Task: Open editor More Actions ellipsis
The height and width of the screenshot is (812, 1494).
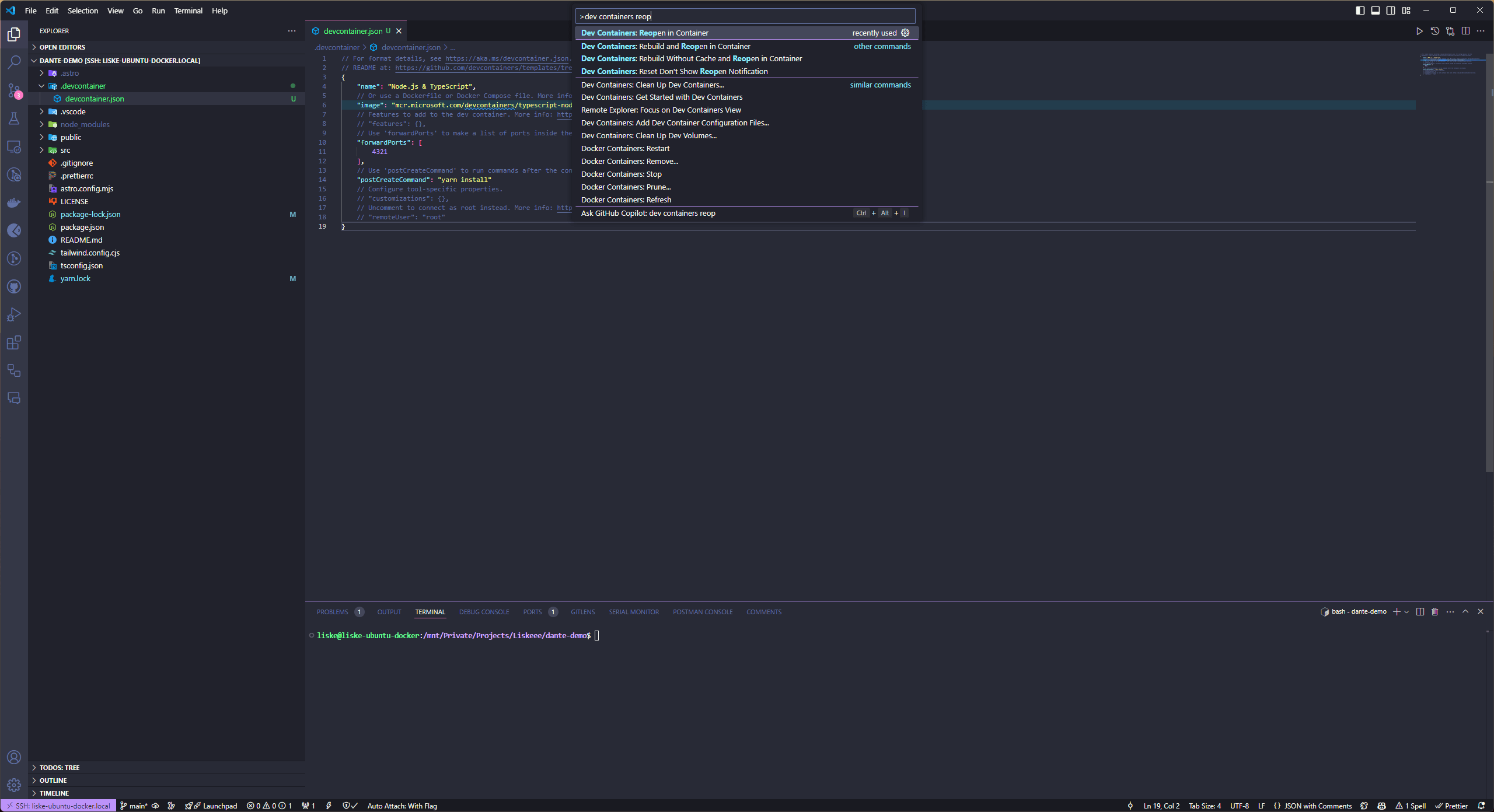Action: (x=1481, y=31)
